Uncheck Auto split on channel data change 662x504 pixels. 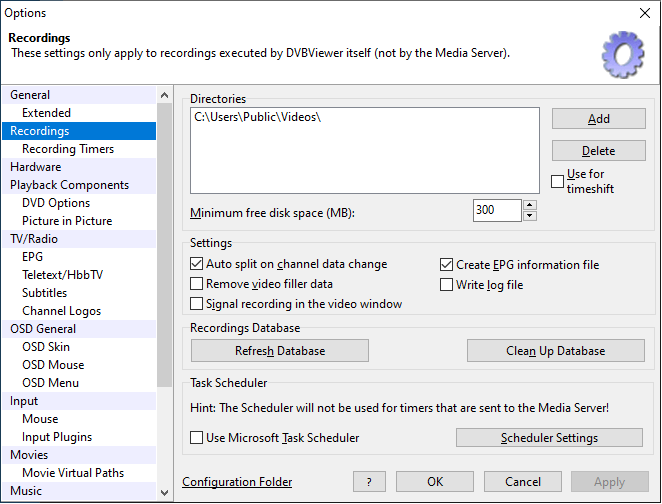[x=197, y=265]
